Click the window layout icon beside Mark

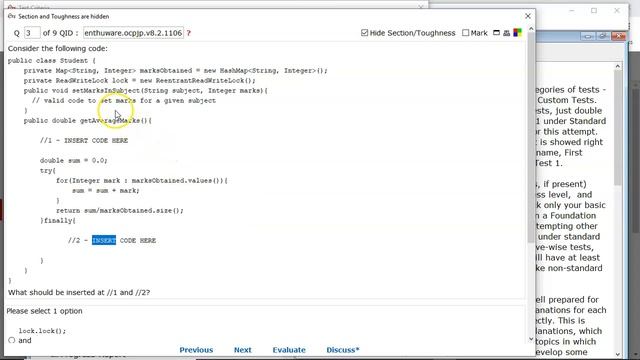[x=496, y=33]
